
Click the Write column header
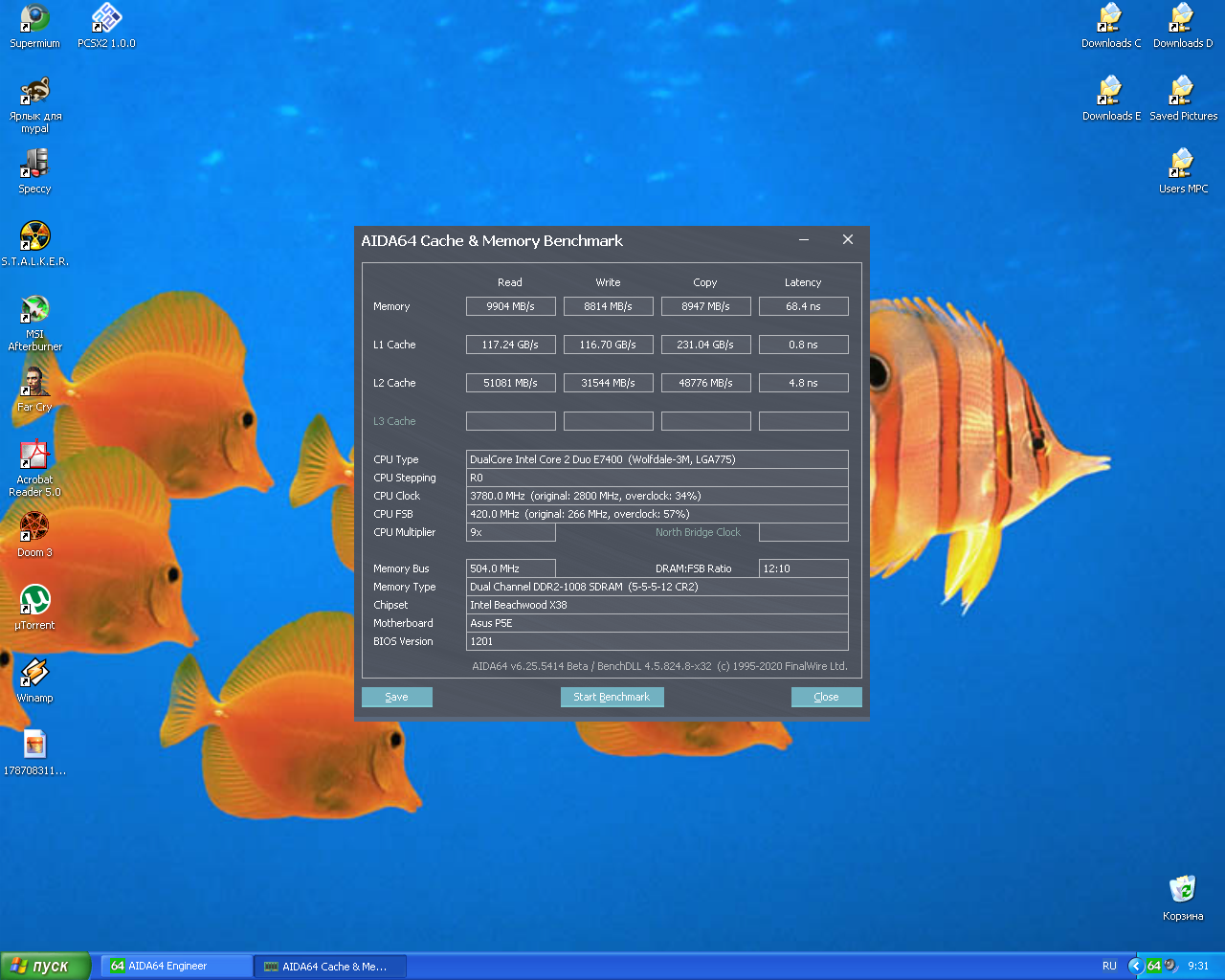click(x=608, y=282)
